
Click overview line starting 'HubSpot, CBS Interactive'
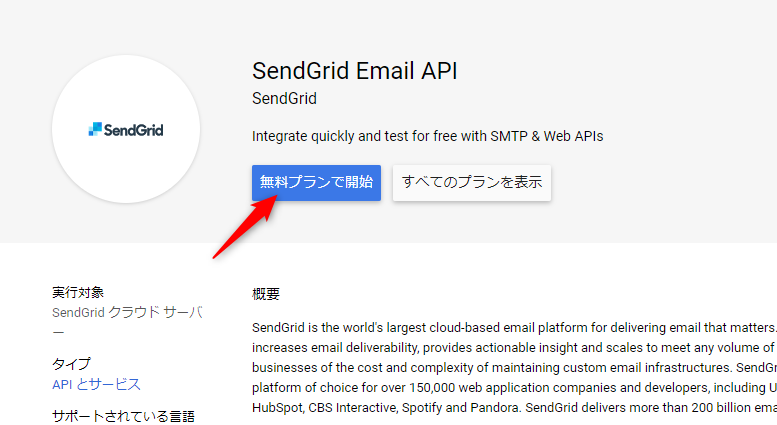coord(514,408)
